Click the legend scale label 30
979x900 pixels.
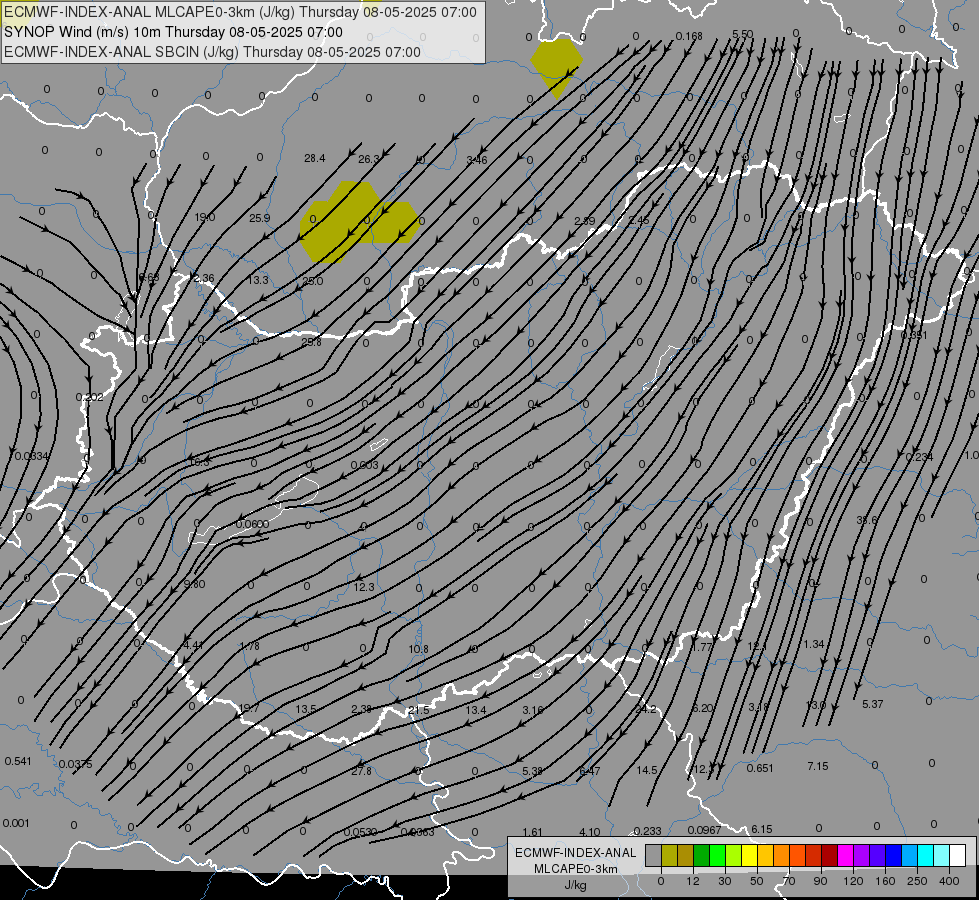(724, 881)
